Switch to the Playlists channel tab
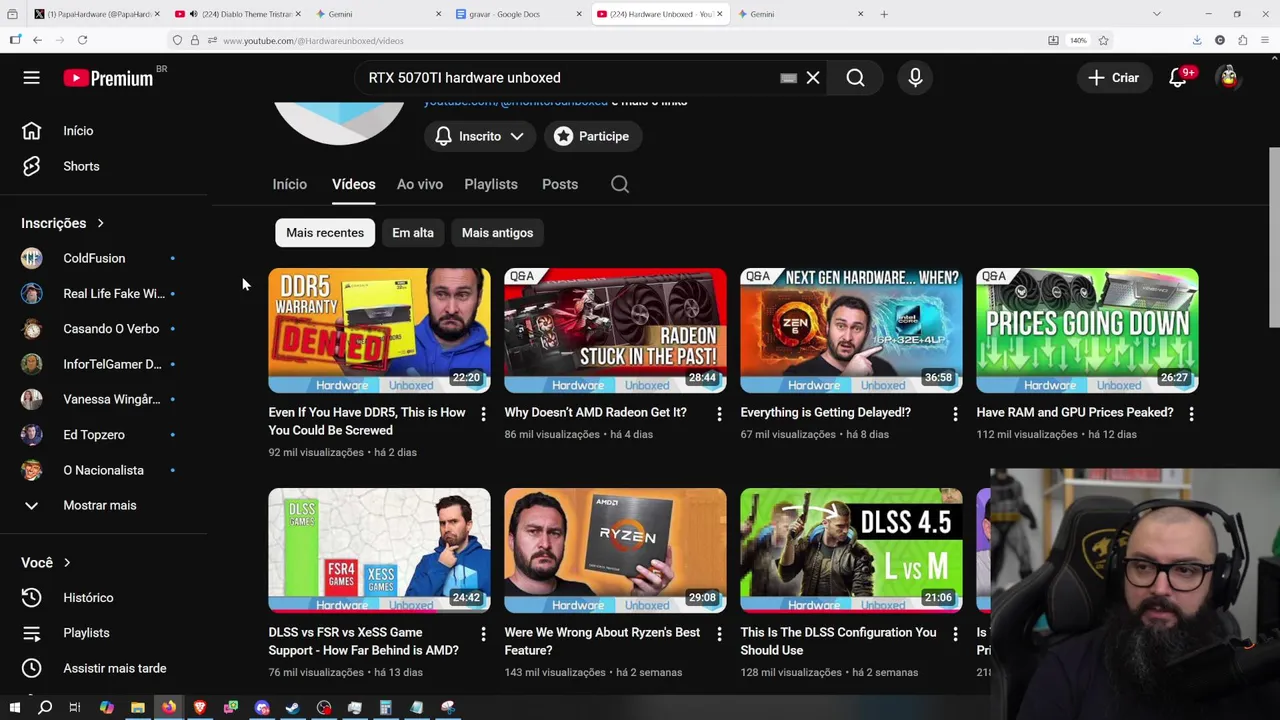The image size is (1280, 720). tap(491, 184)
